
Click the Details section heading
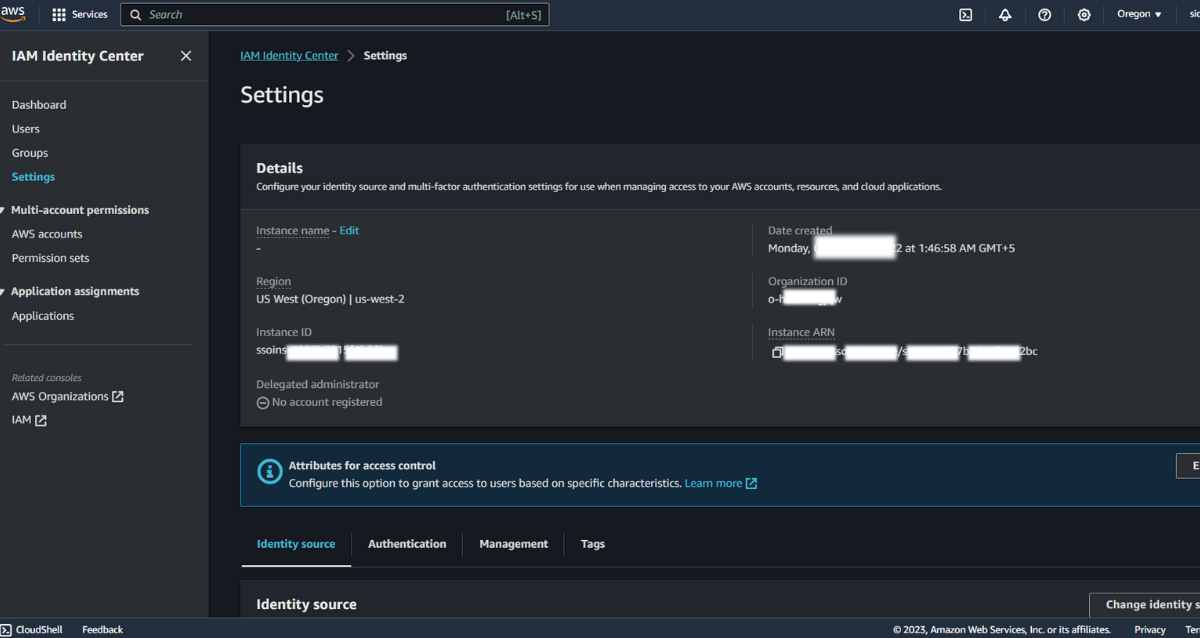279,168
